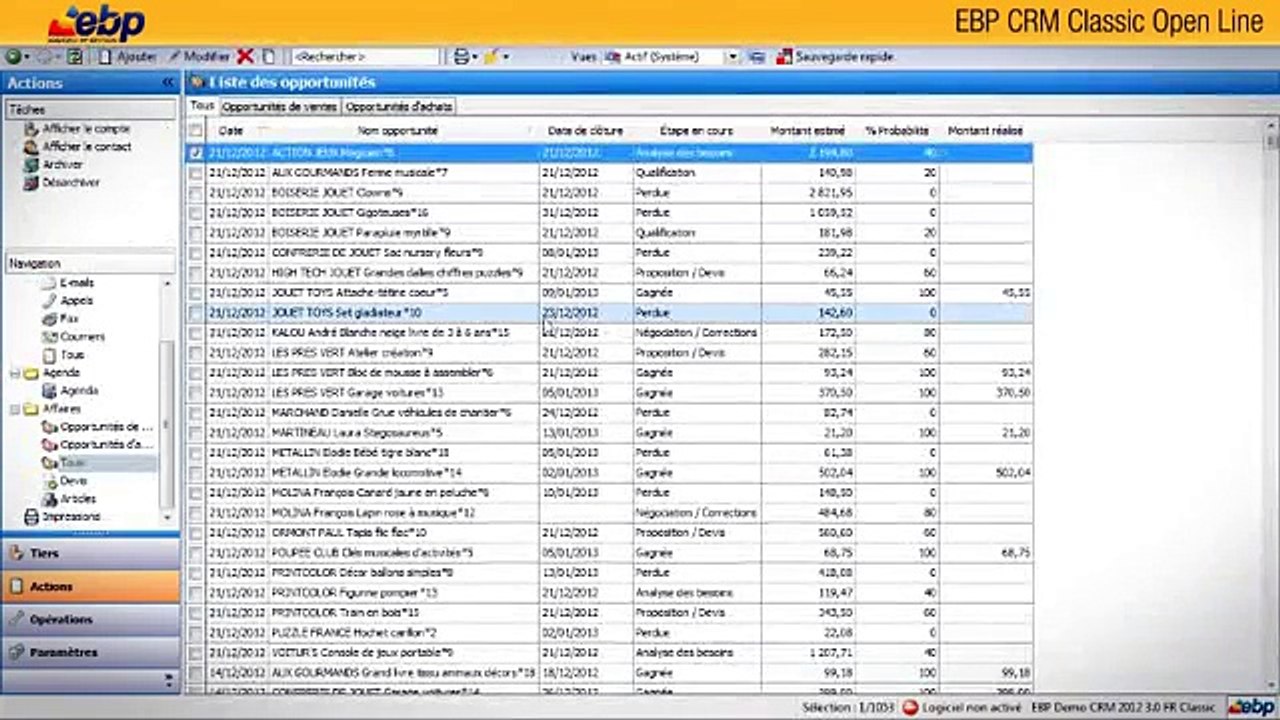
Task: Open Fax in the navigation tree
Action: (69, 319)
